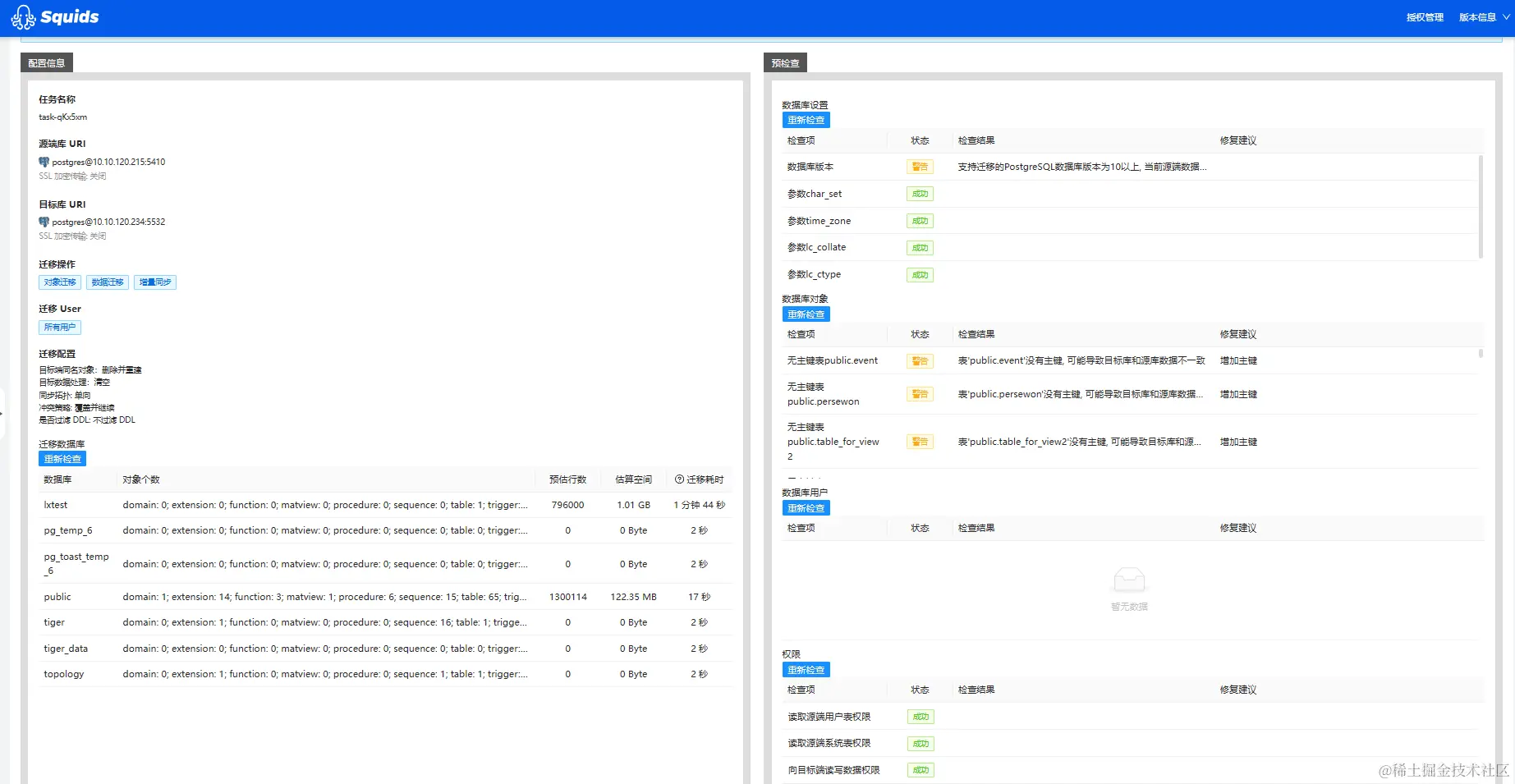
Task: Click 重新检查 under 数据库设置
Action: 806,120
